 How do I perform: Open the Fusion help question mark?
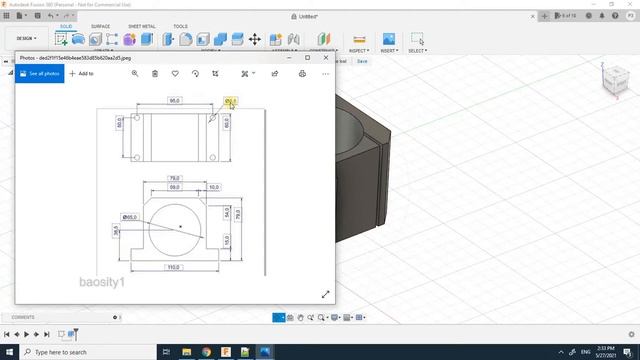[615, 16]
